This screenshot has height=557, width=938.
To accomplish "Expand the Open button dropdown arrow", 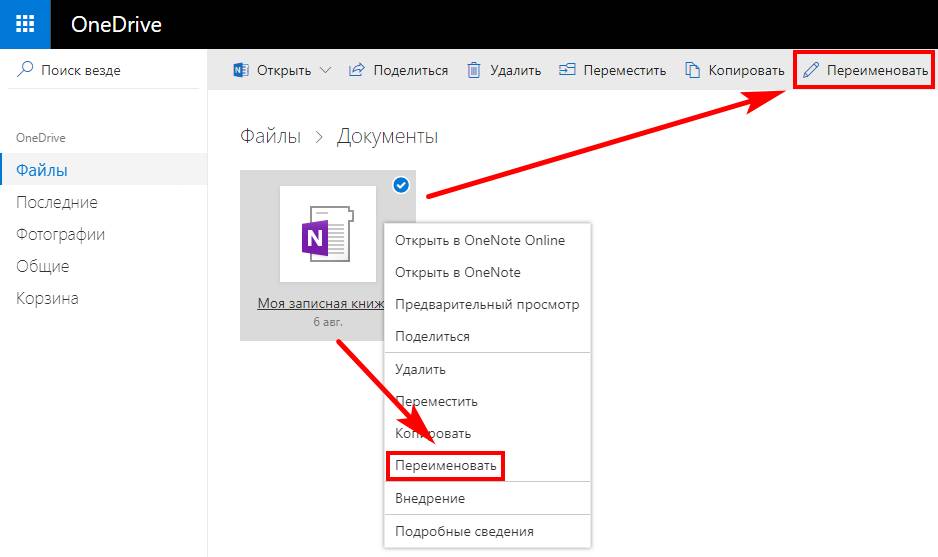I will tap(325, 70).
